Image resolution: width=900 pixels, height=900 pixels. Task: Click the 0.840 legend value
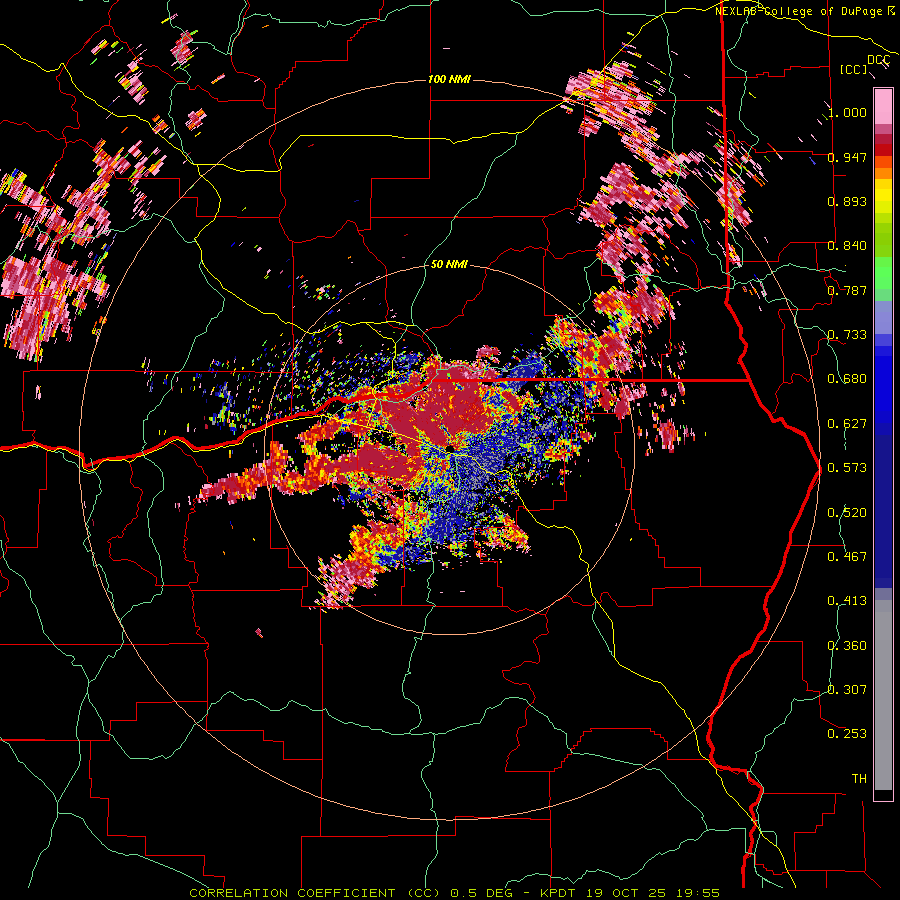[847, 246]
